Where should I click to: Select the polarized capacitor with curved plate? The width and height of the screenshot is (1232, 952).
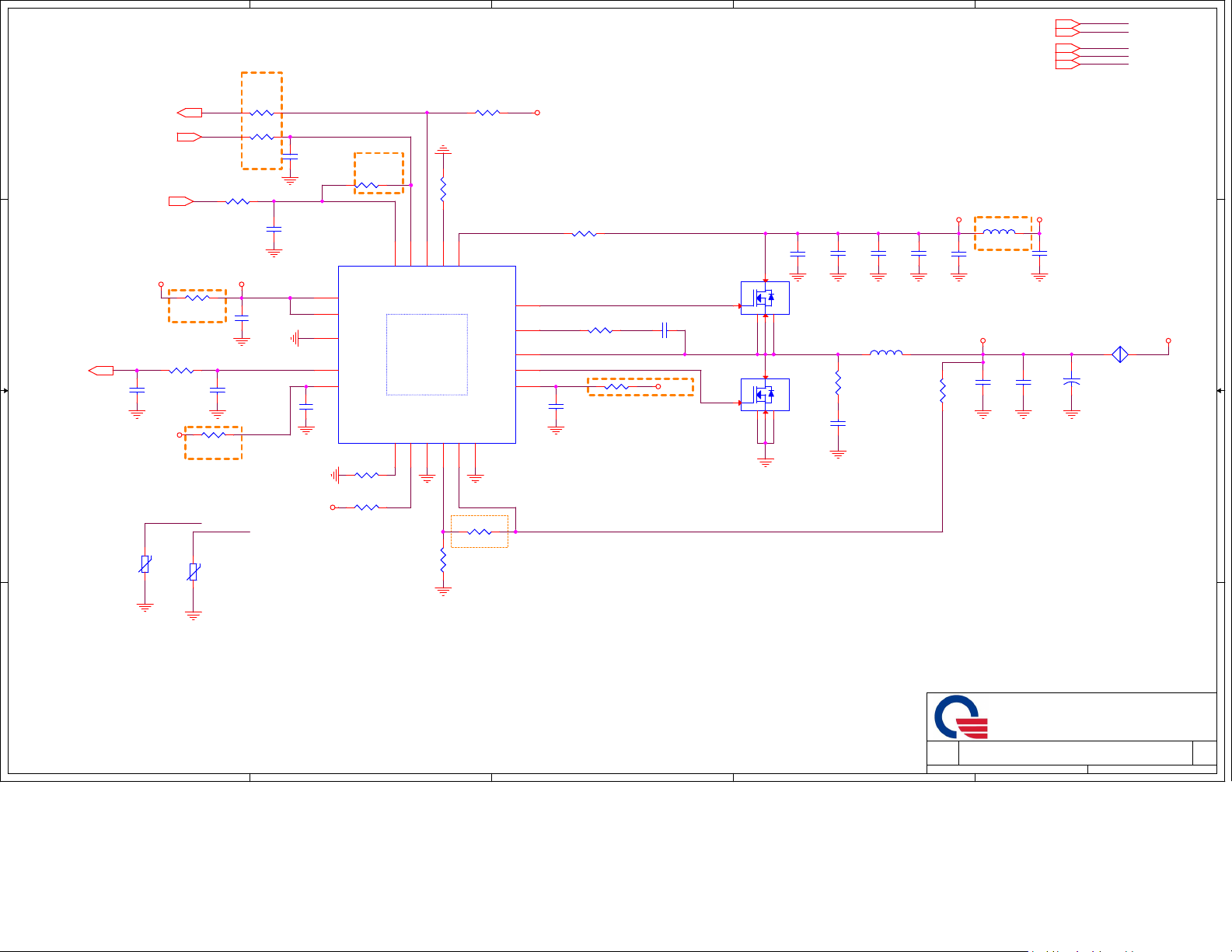[1072, 382]
